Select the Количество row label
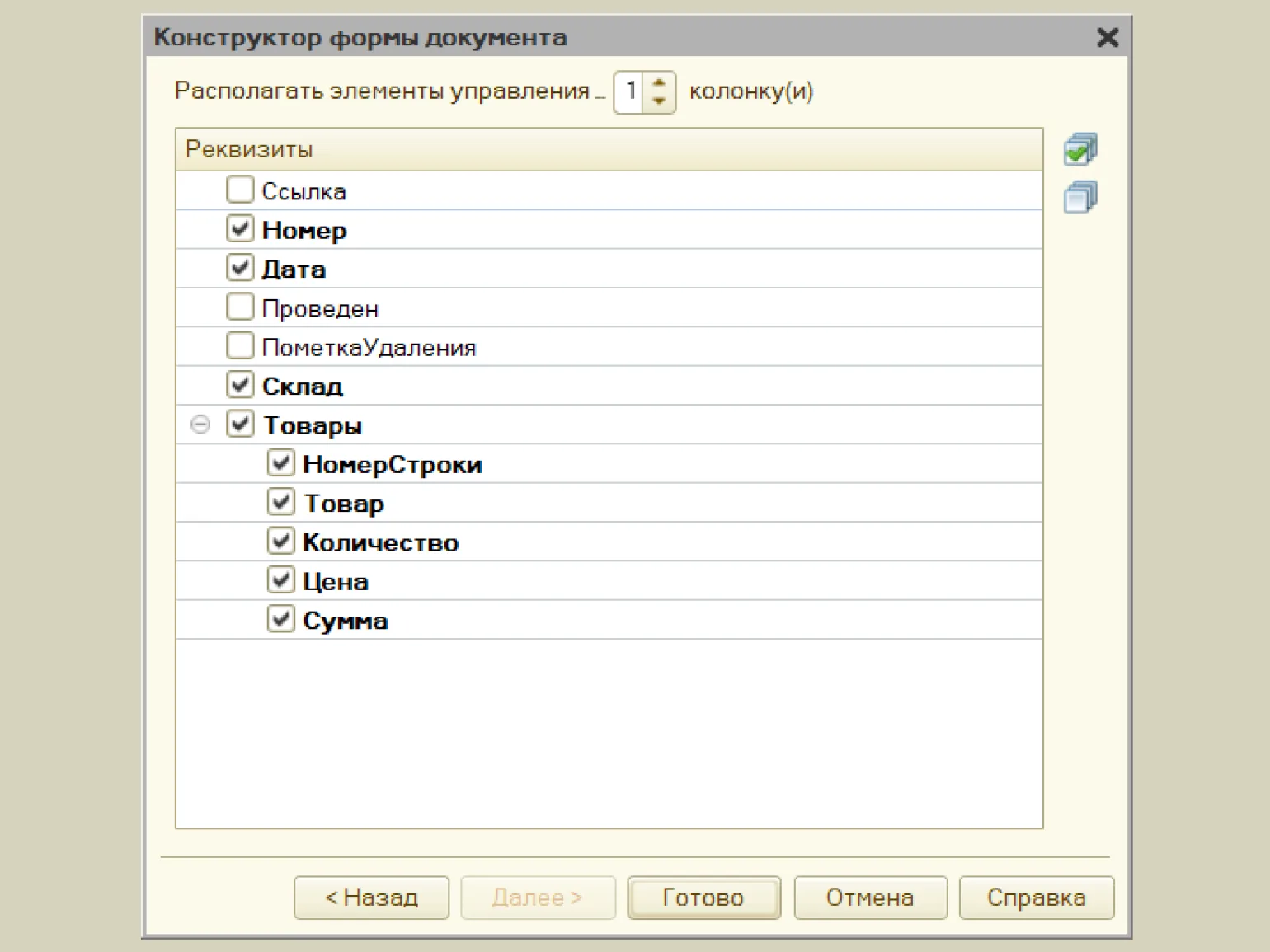Image resolution: width=1270 pixels, height=952 pixels. pos(380,542)
